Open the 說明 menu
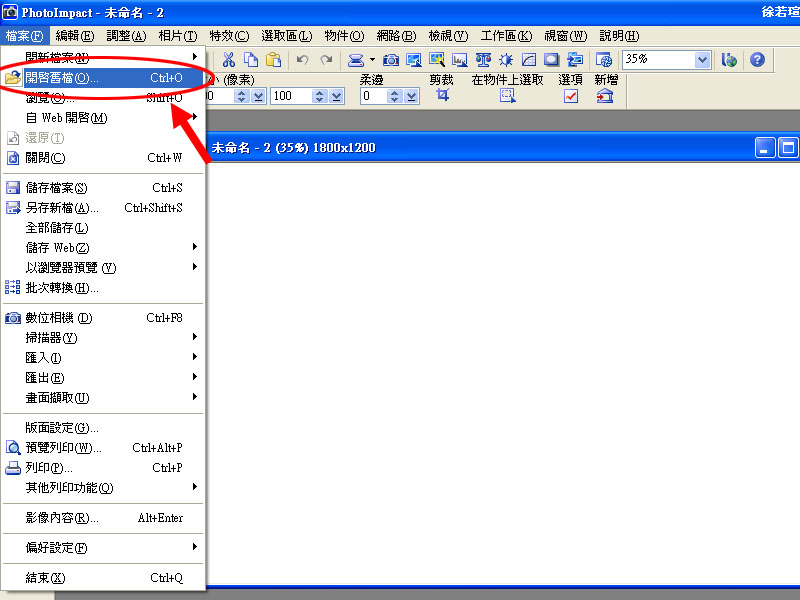This screenshot has height=600, width=800. (x=619, y=36)
